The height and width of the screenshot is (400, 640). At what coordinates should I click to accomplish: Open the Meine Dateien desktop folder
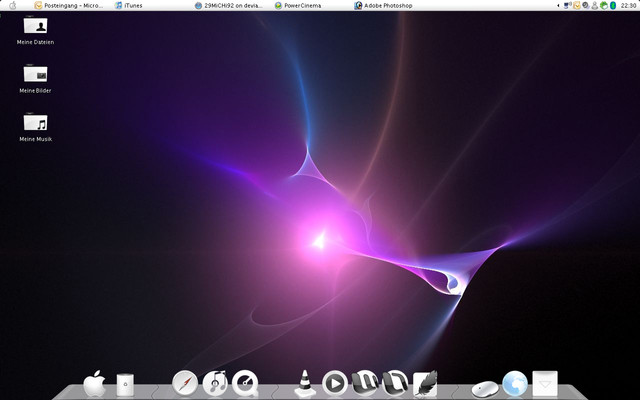[x=36, y=26]
